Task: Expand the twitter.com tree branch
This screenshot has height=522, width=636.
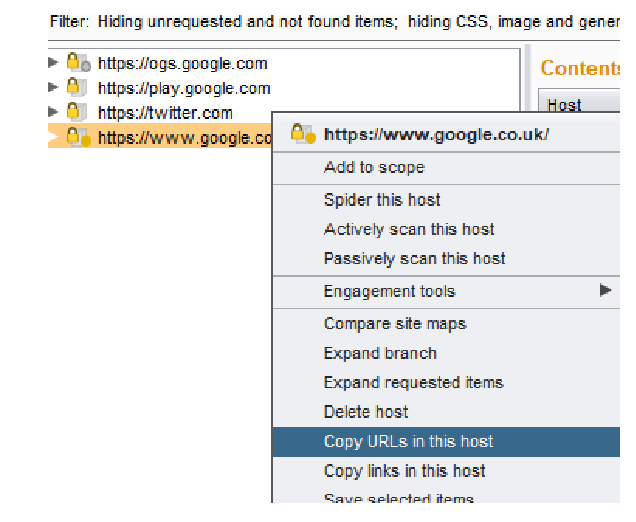Action: (54, 112)
